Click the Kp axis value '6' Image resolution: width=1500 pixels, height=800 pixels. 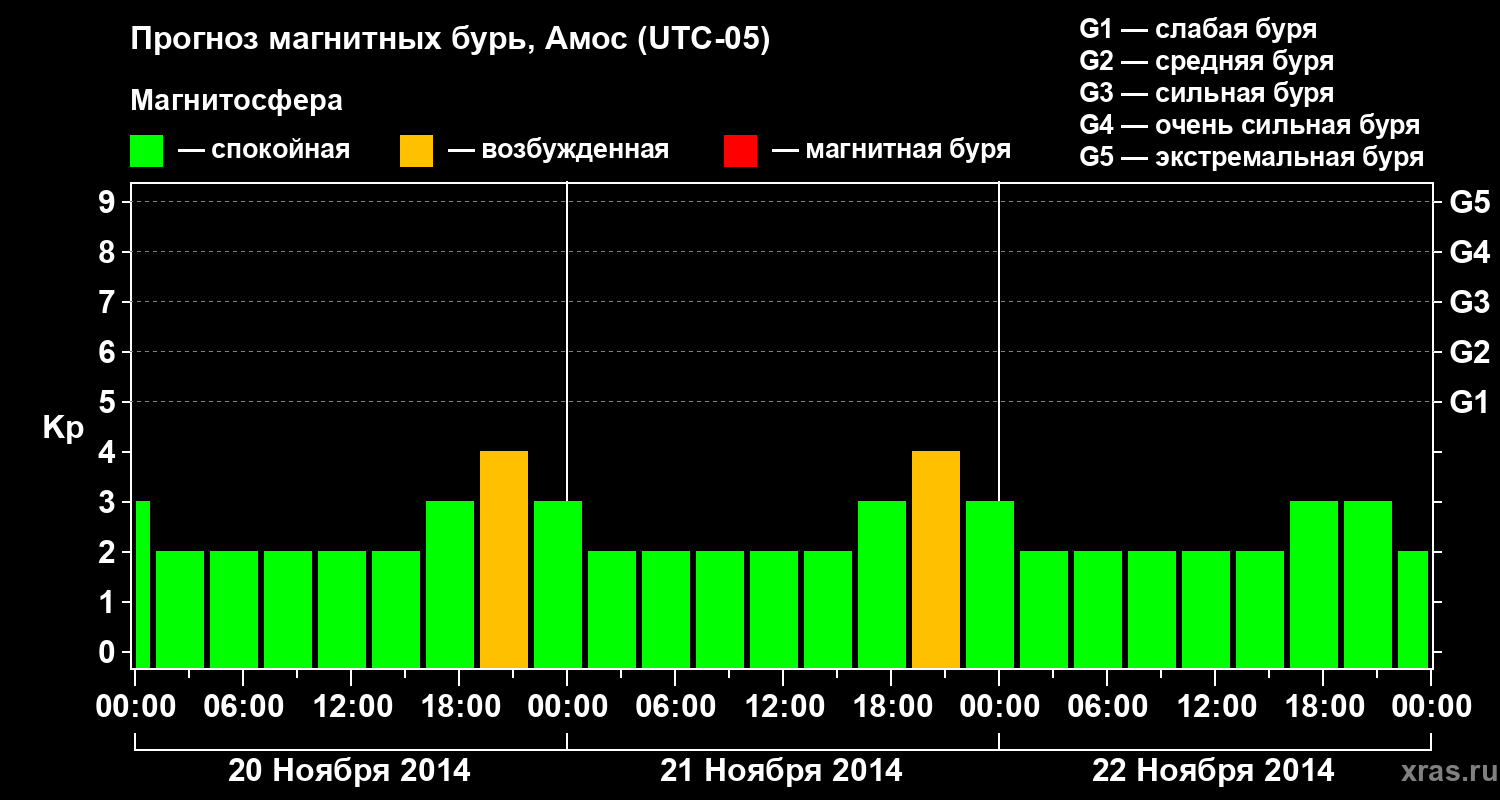(x=109, y=352)
